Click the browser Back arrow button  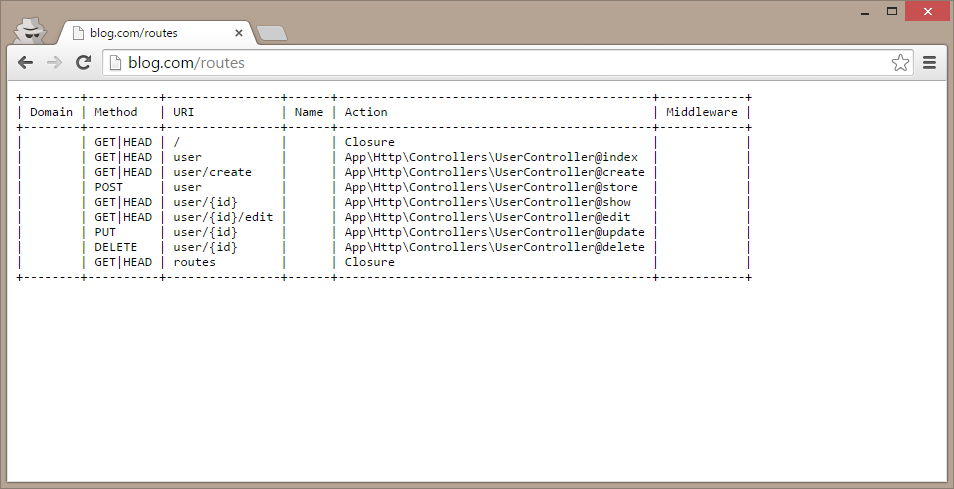pos(26,62)
